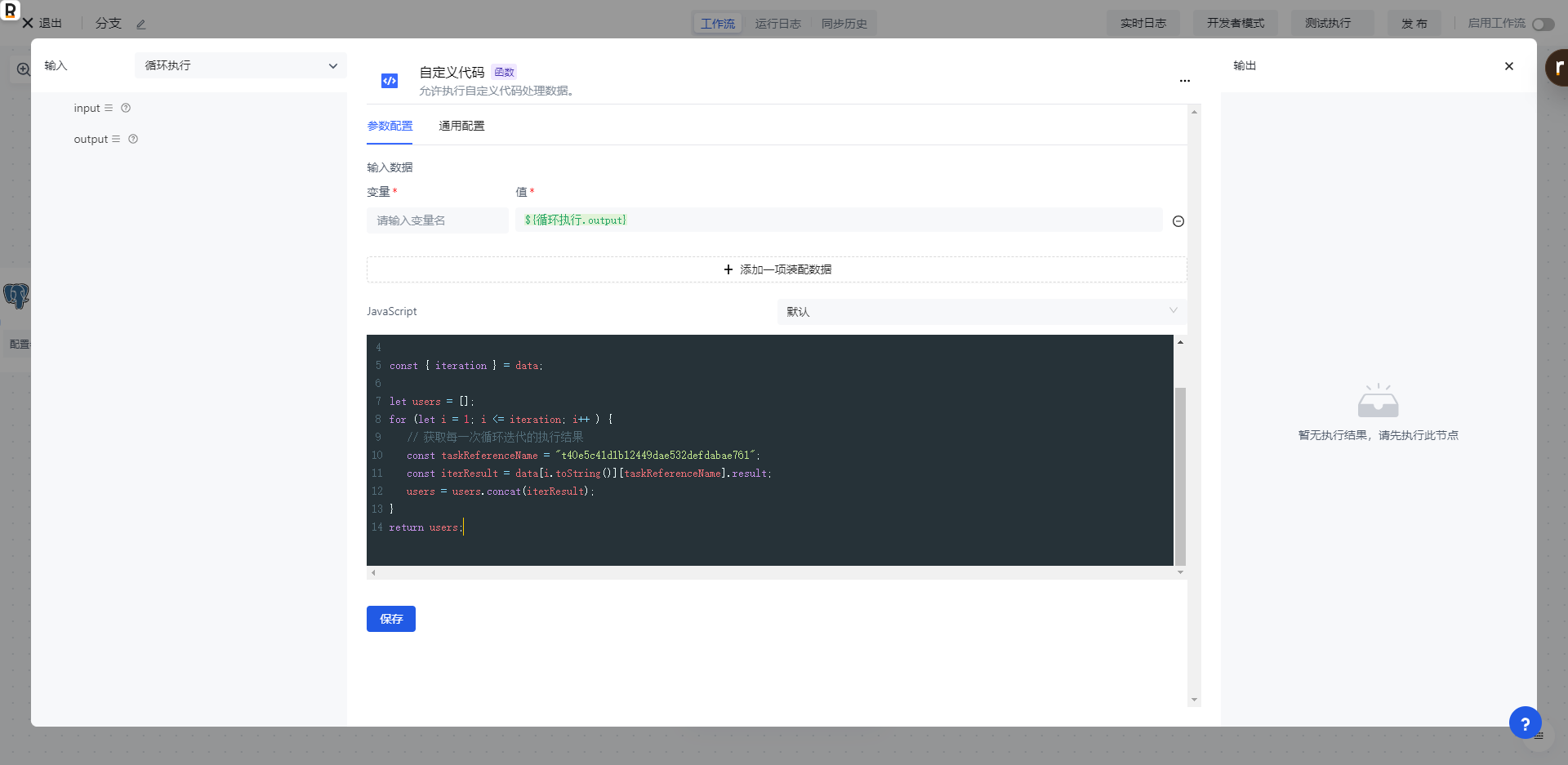Click the zoom magnifier icon on canvas
The height and width of the screenshot is (765, 1568).
23,69
